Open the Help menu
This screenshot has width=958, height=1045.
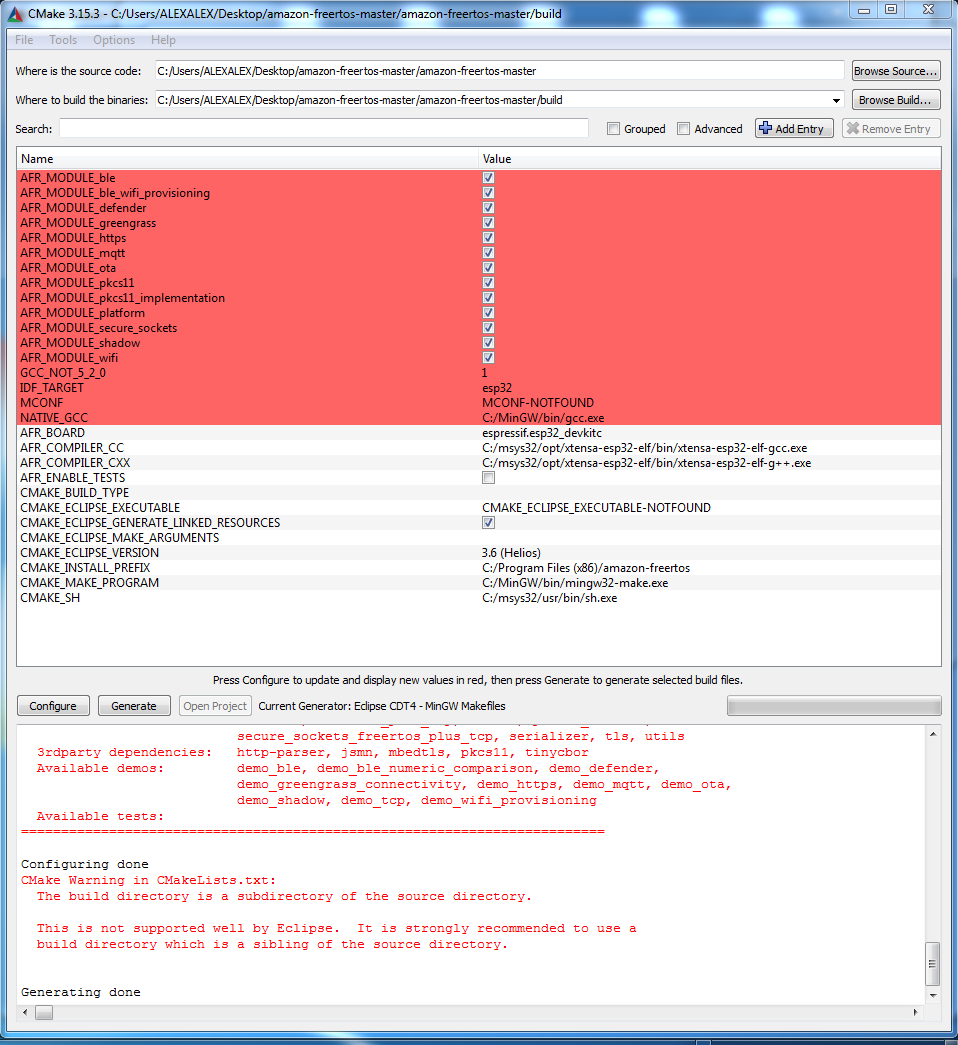(x=163, y=40)
